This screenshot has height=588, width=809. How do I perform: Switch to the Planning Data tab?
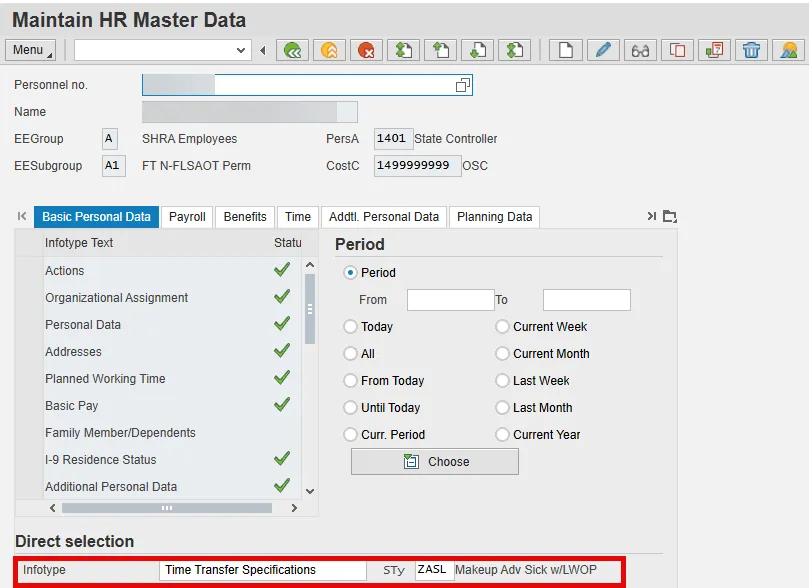click(x=495, y=217)
